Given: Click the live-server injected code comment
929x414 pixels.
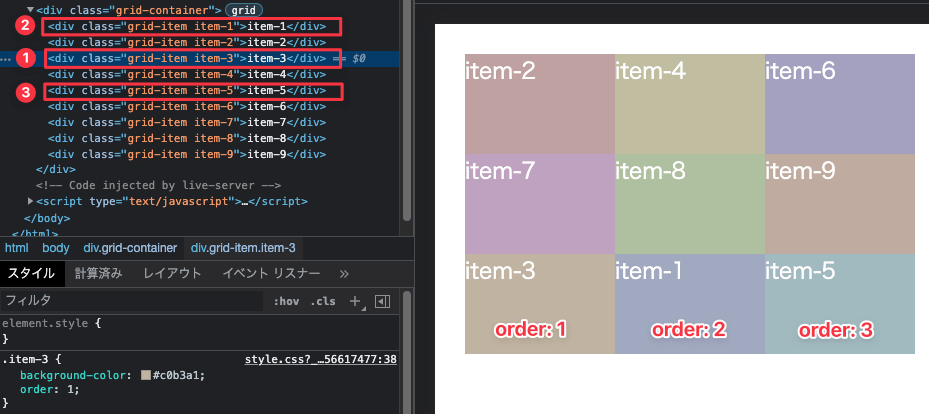Looking at the screenshot, I should [158, 185].
